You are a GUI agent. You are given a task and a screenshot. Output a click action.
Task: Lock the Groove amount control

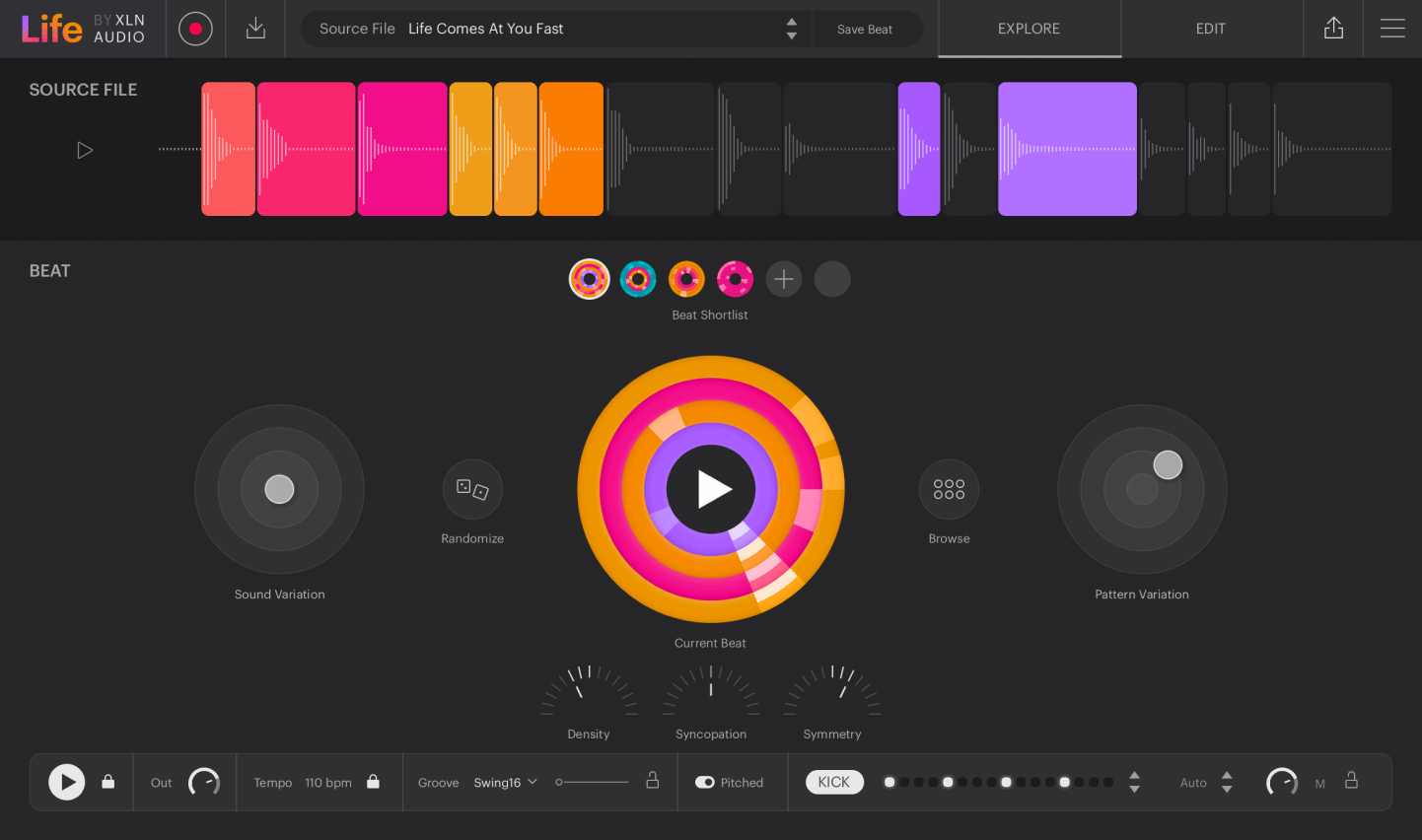click(652, 781)
